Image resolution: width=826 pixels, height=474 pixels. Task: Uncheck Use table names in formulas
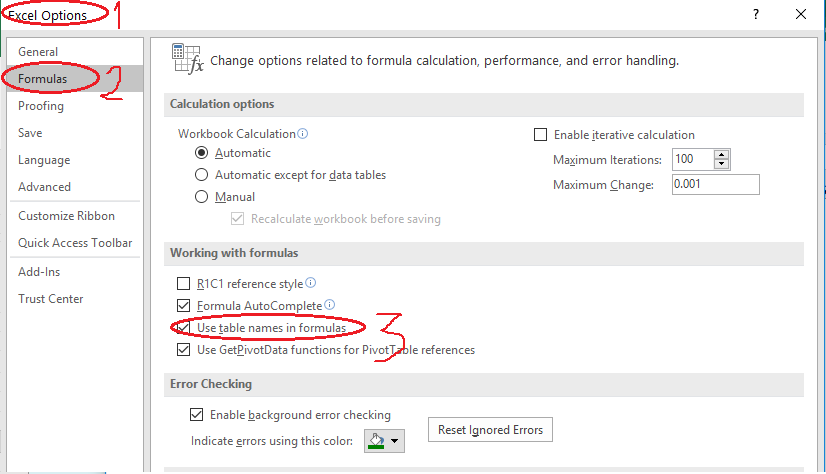[183, 328]
